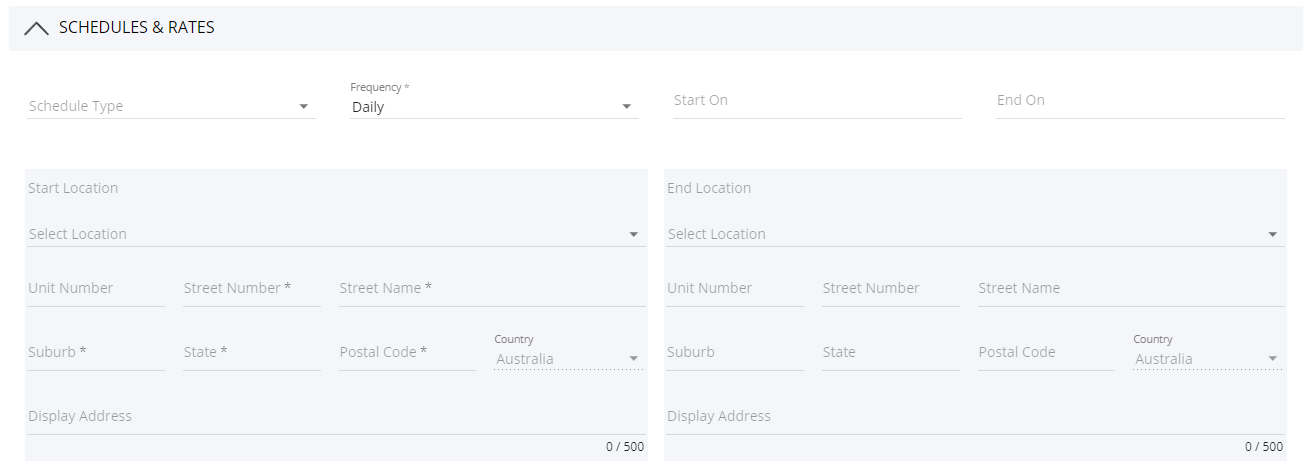Click the End On date field
The height and width of the screenshot is (473, 1313).
pyautogui.click(x=1139, y=101)
